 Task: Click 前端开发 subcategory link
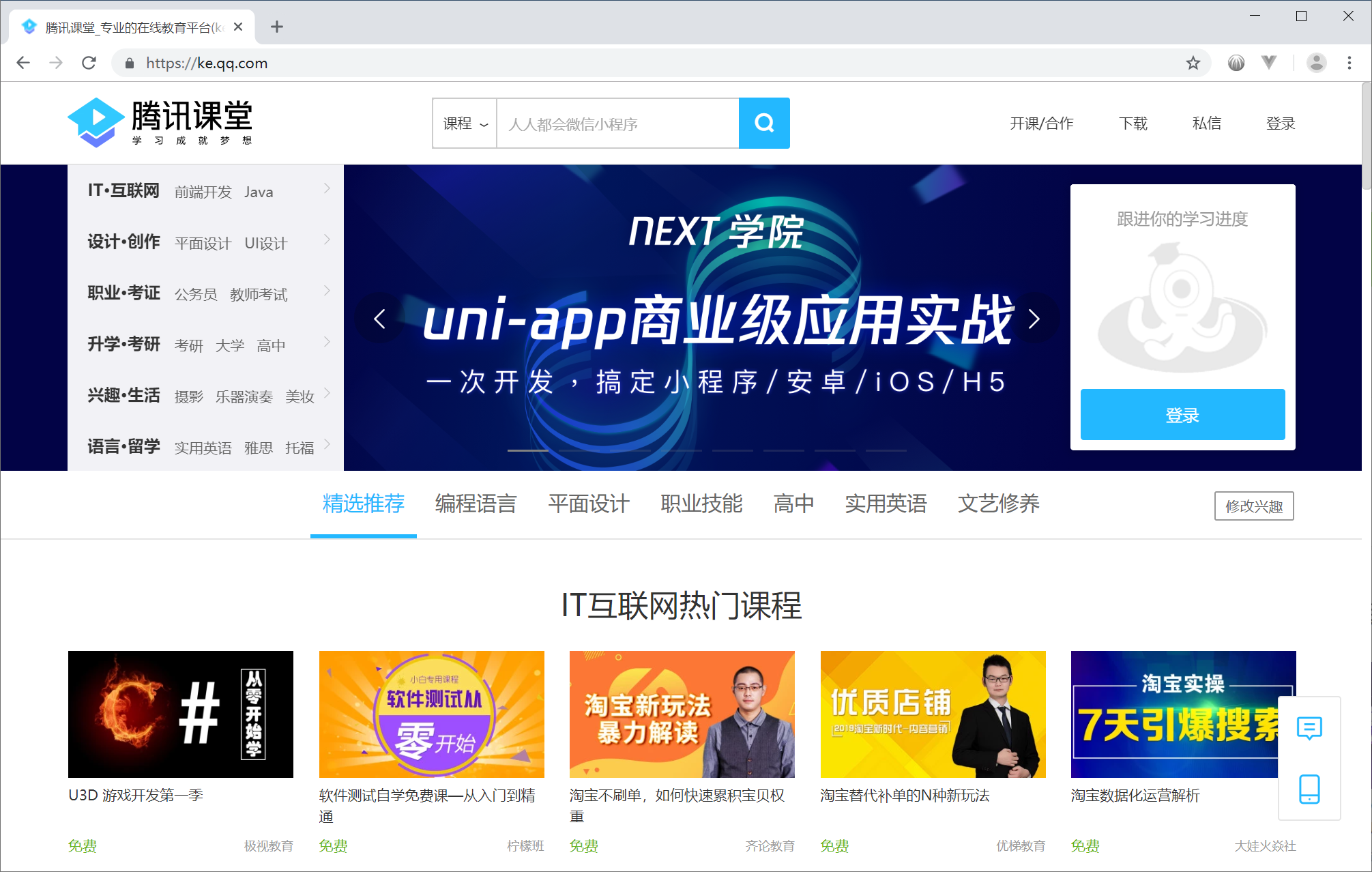[x=203, y=192]
